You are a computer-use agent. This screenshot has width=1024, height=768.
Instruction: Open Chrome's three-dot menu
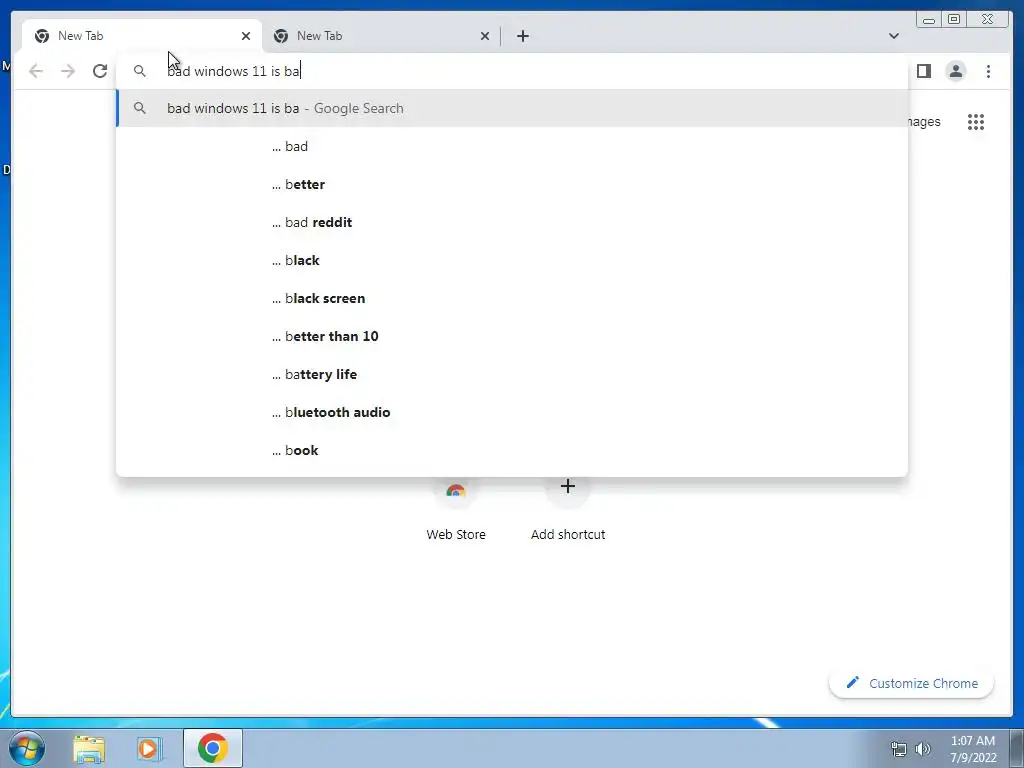click(988, 71)
